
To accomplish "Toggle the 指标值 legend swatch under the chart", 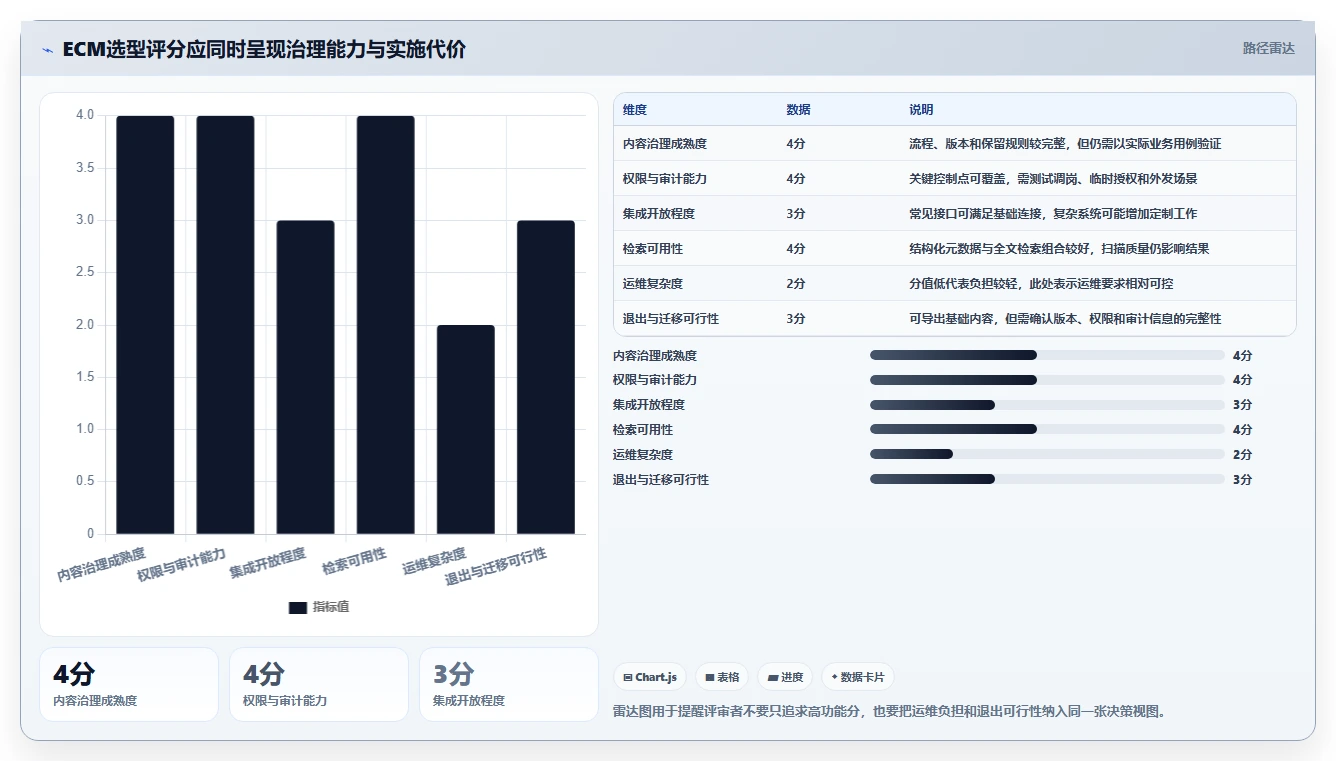I will 298,607.
